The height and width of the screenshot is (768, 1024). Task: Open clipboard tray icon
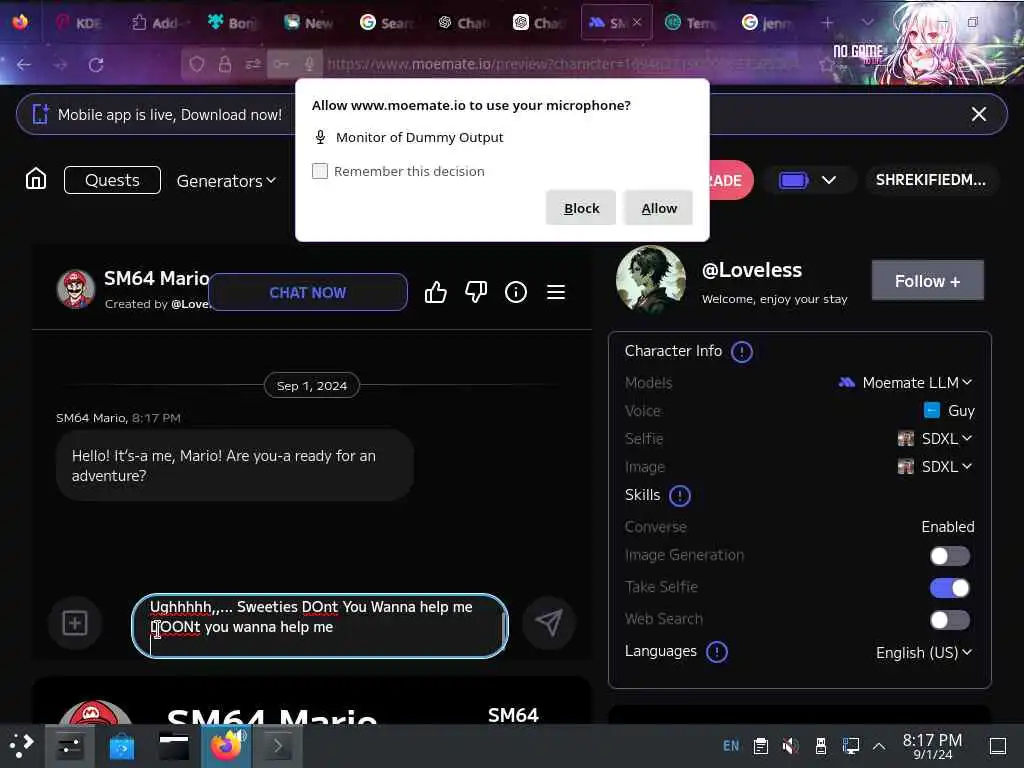pyautogui.click(x=760, y=745)
